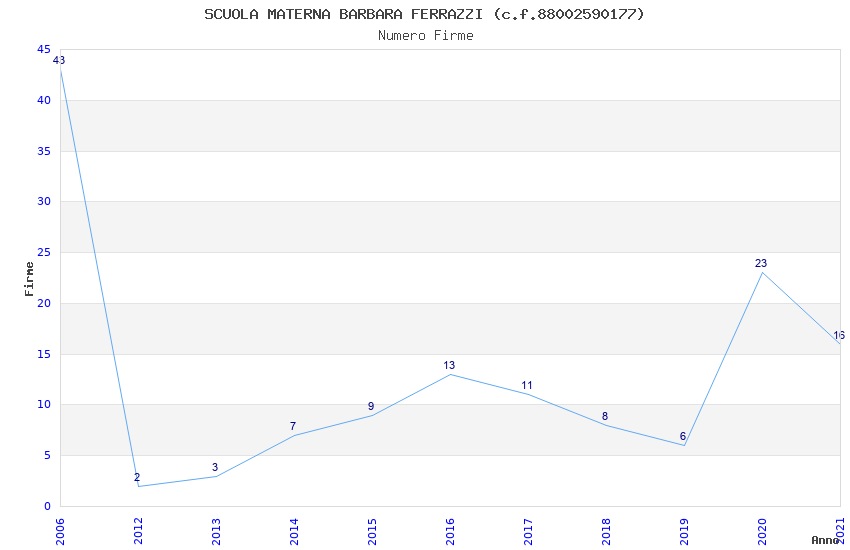Click the y-axis tick label 15
850x550 pixels.
[x=44, y=354]
